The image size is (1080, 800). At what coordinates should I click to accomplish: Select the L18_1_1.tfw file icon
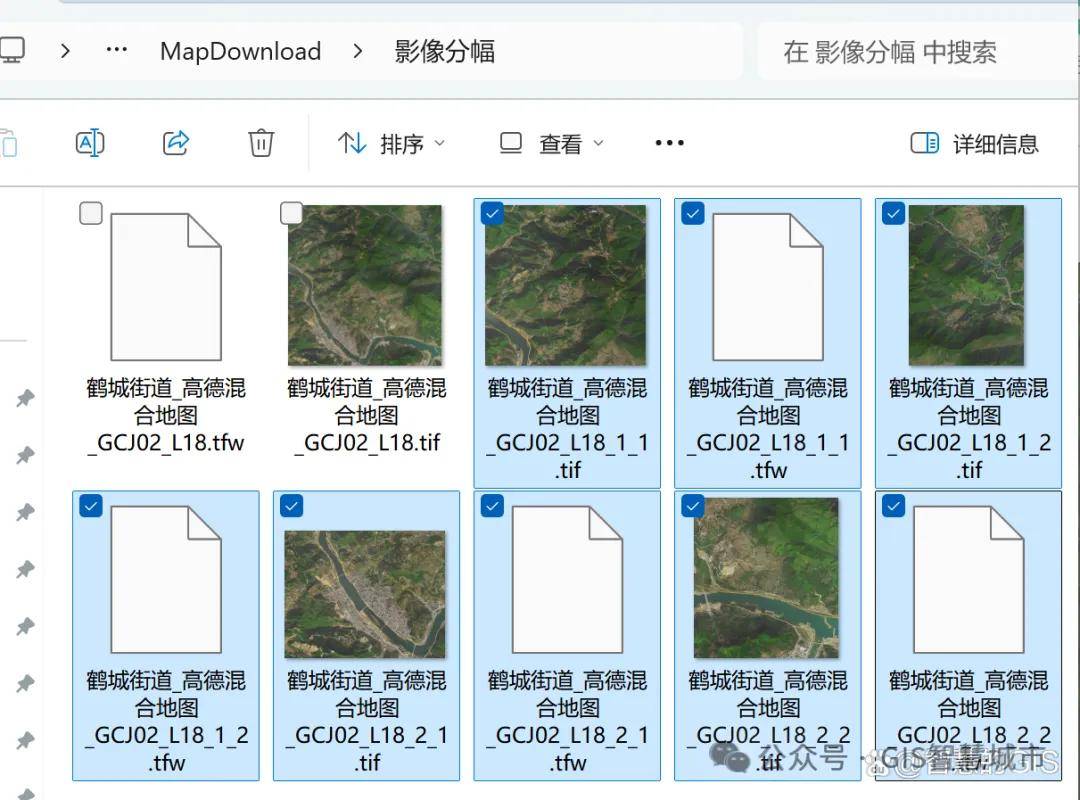[767, 286]
